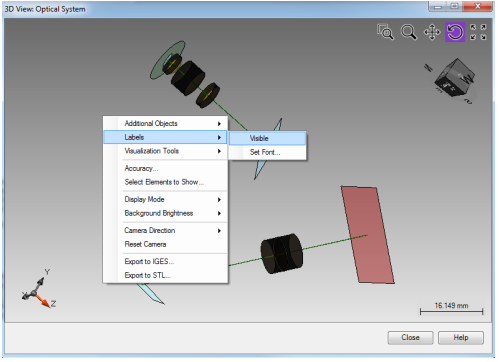Click the XYZ axis triad indicator

click(x=38, y=289)
